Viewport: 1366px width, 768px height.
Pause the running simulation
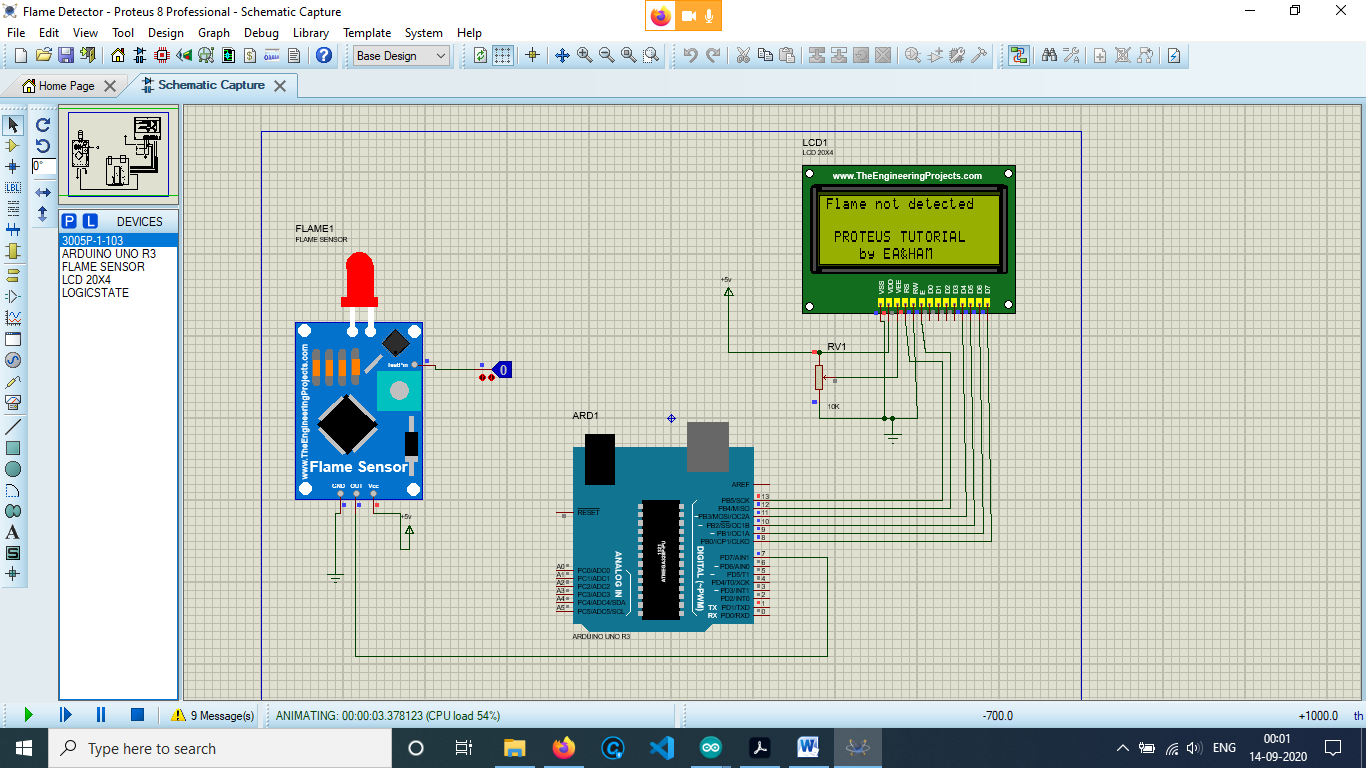(x=101, y=715)
